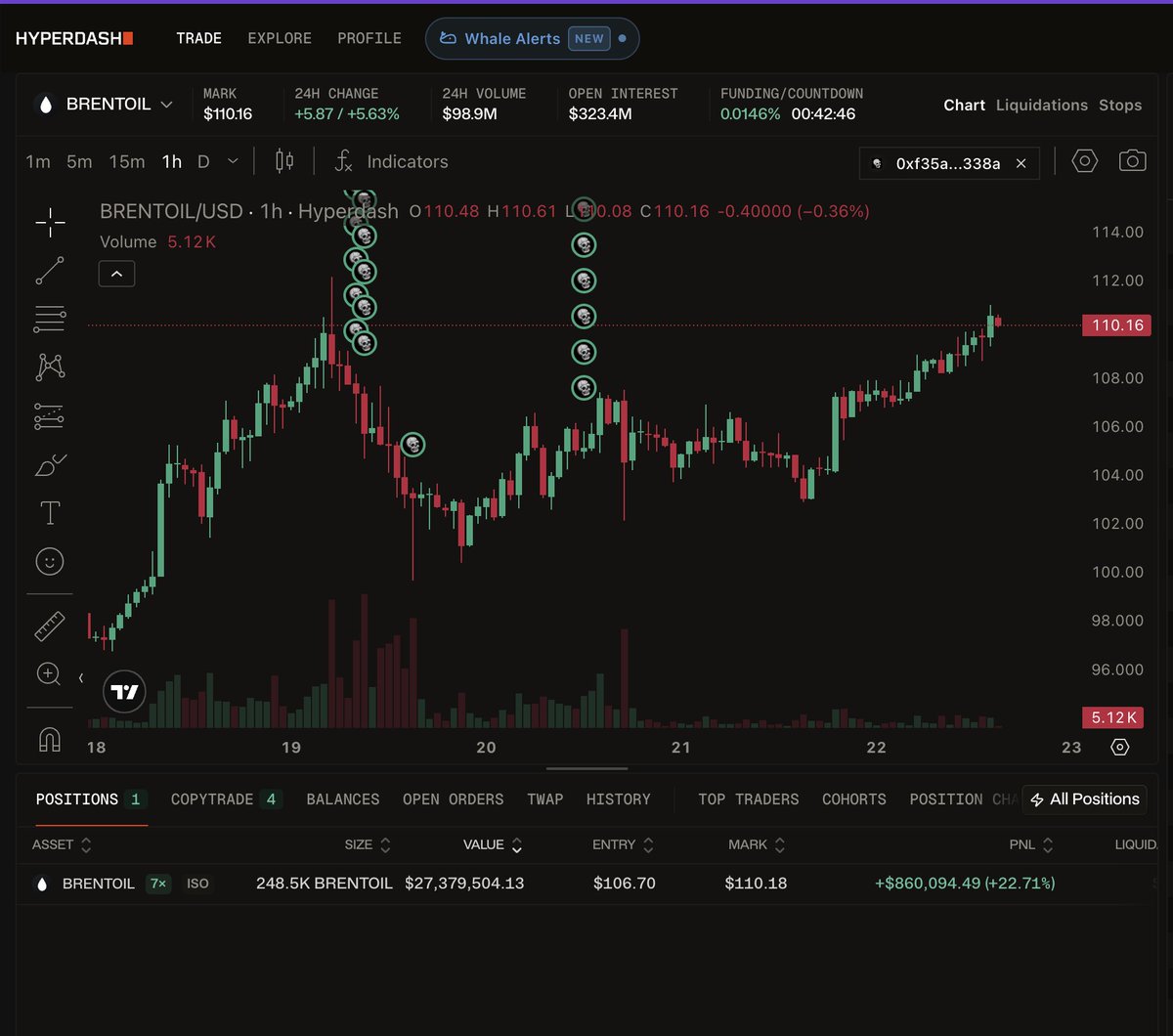
Task: Click the All Positions button
Action: click(1084, 799)
